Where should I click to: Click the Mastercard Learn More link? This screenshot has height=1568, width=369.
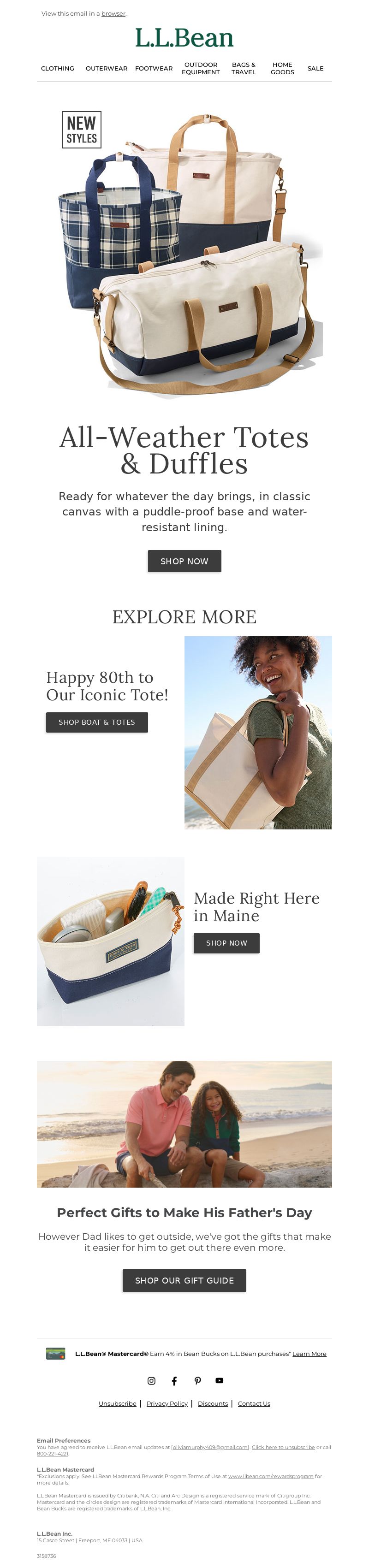tap(309, 1354)
